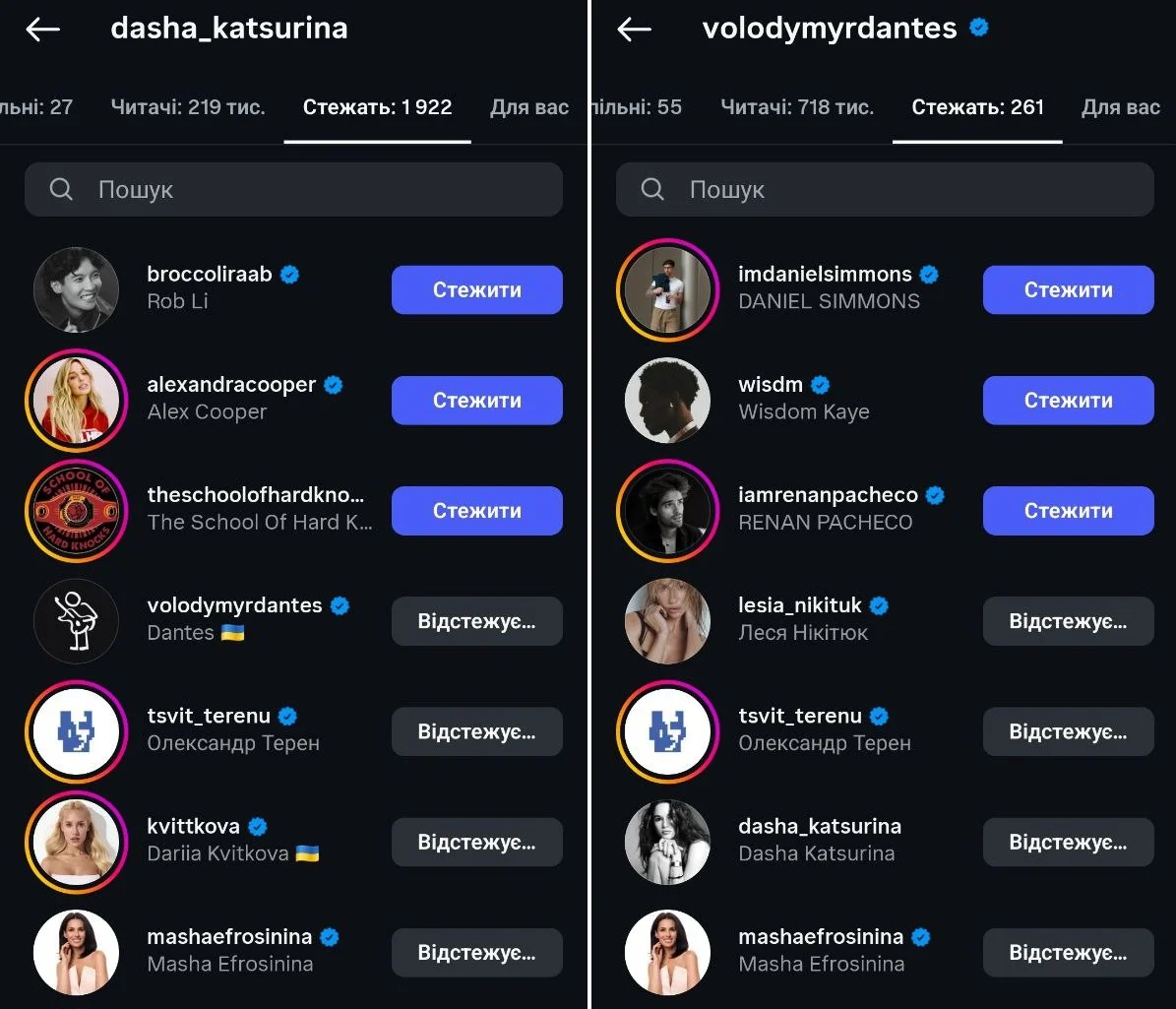The width and height of the screenshot is (1176, 1009).
Task: Unfollow lesia_nikituk via Відстежує button
Action: (1068, 621)
